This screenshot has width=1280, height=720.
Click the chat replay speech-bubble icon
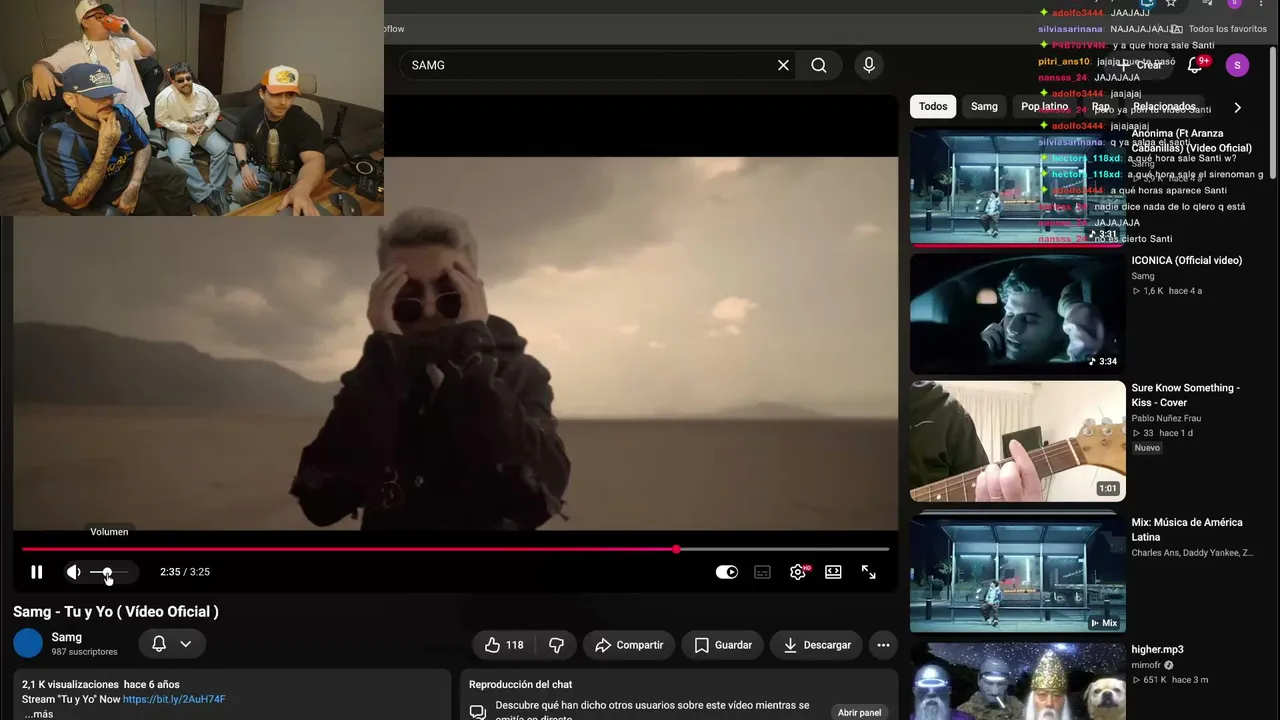[478, 712]
